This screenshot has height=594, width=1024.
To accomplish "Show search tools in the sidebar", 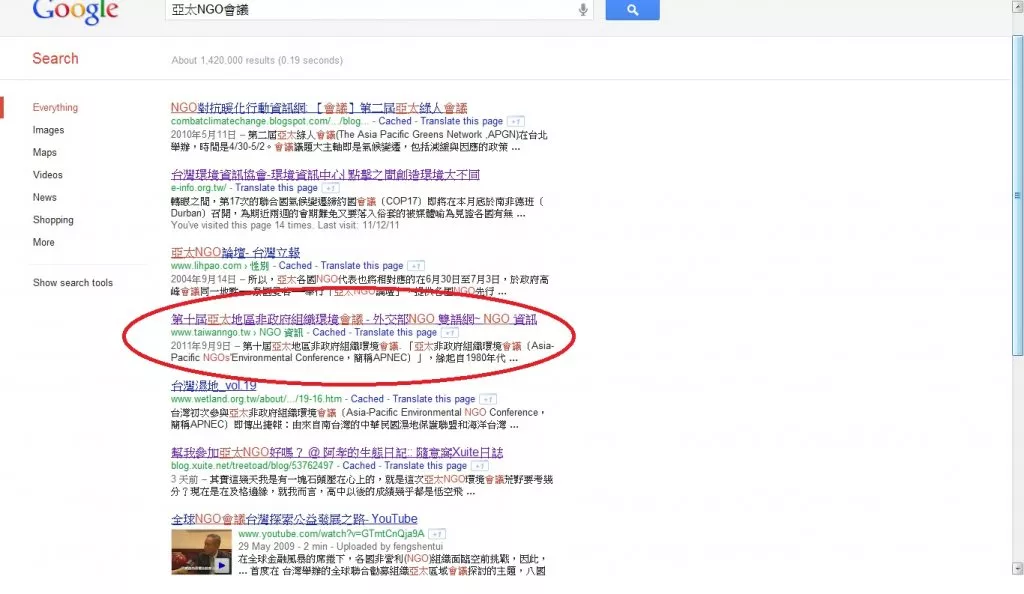I will click(x=72, y=283).
